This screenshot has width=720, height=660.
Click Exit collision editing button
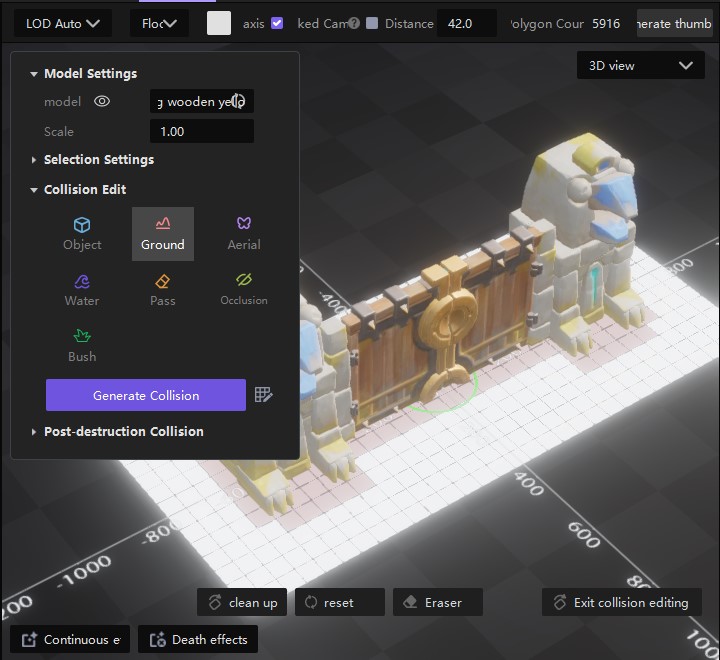tap(622, 602)
